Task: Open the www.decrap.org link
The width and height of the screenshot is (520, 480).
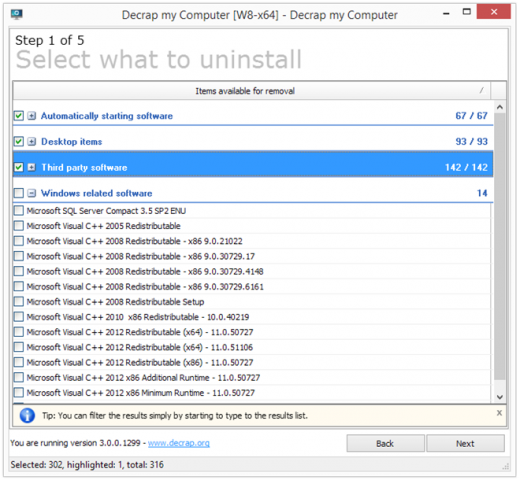Action: [x=179, y=443]
